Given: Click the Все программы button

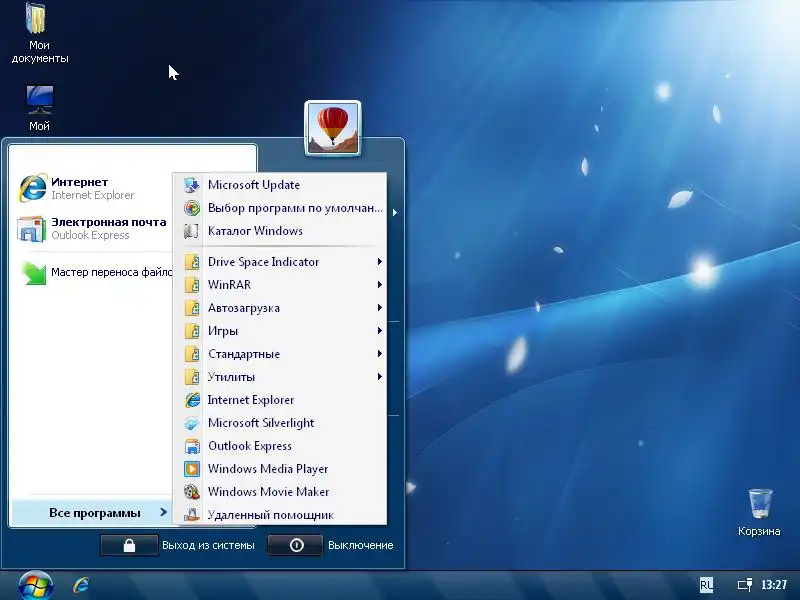Looking at the screenshot, I should [92, 513].
